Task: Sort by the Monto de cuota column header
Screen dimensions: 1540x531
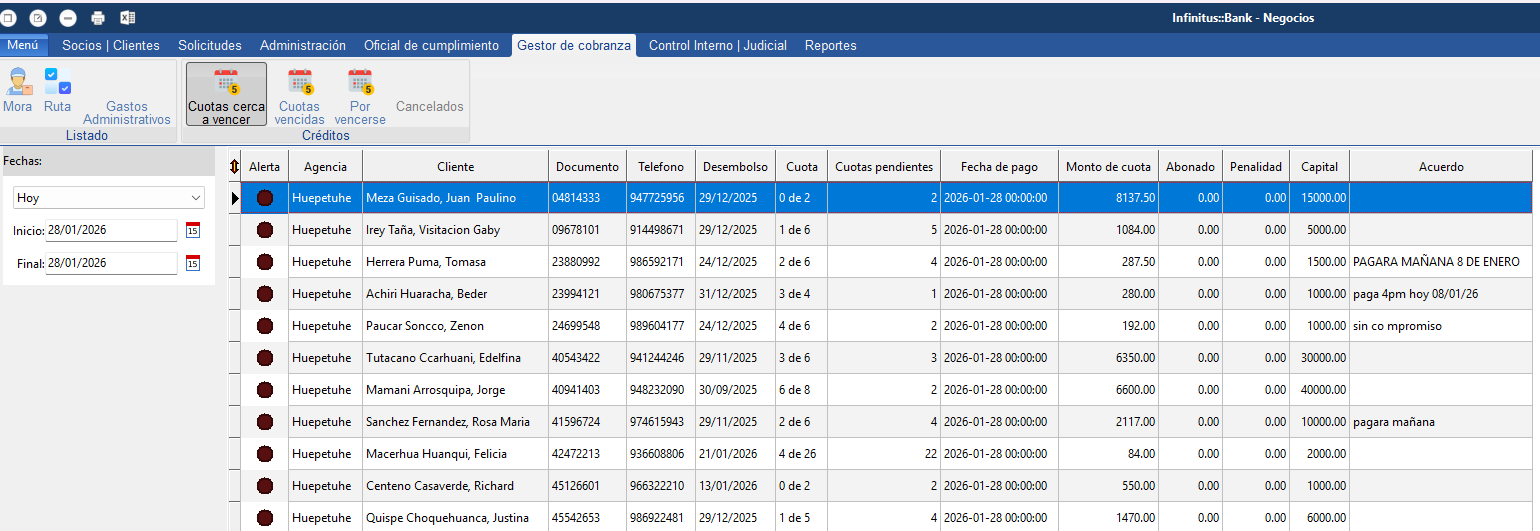Action: [x=1108, y=167]
